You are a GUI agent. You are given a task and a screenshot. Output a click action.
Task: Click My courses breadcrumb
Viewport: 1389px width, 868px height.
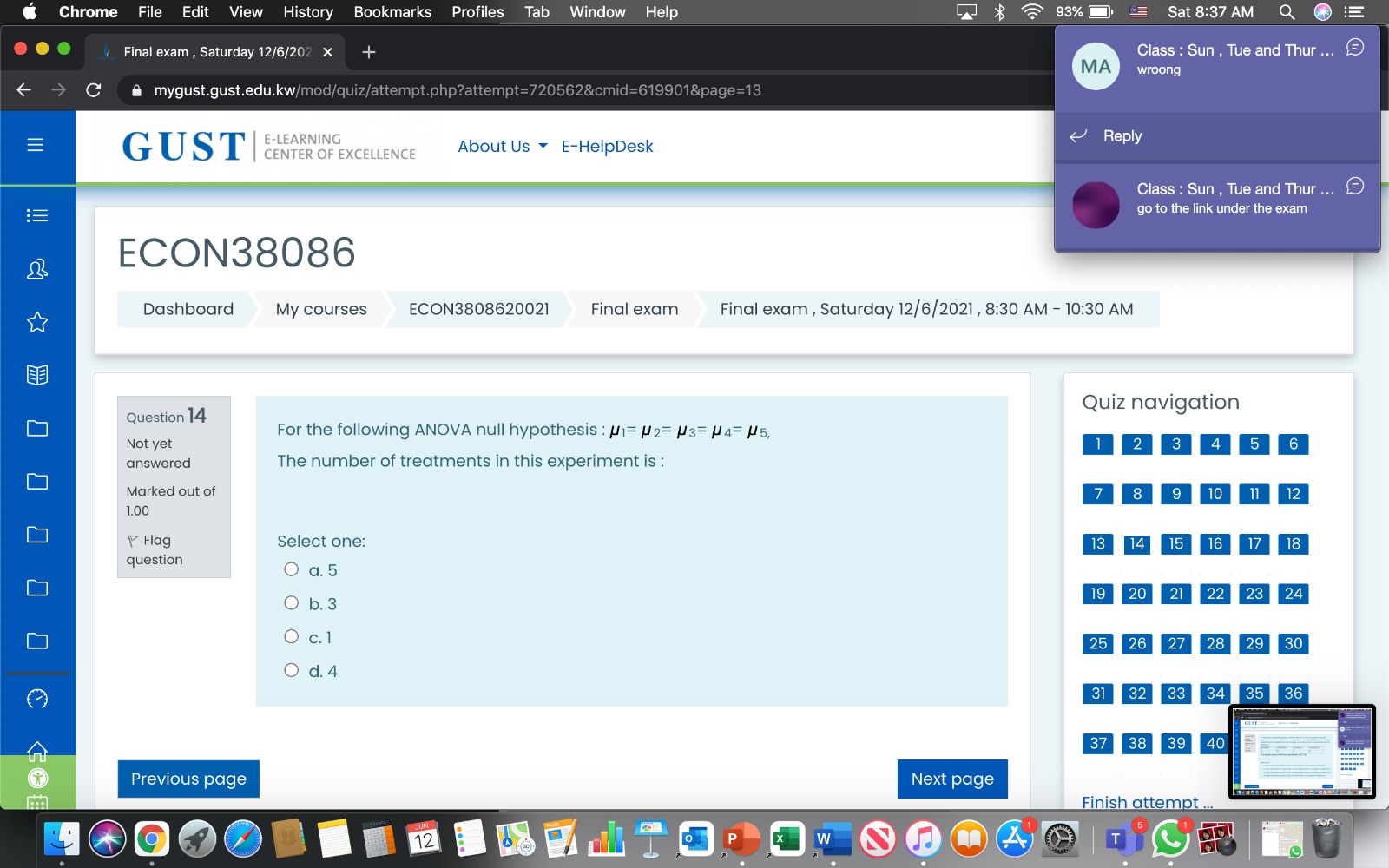[321, 309]
